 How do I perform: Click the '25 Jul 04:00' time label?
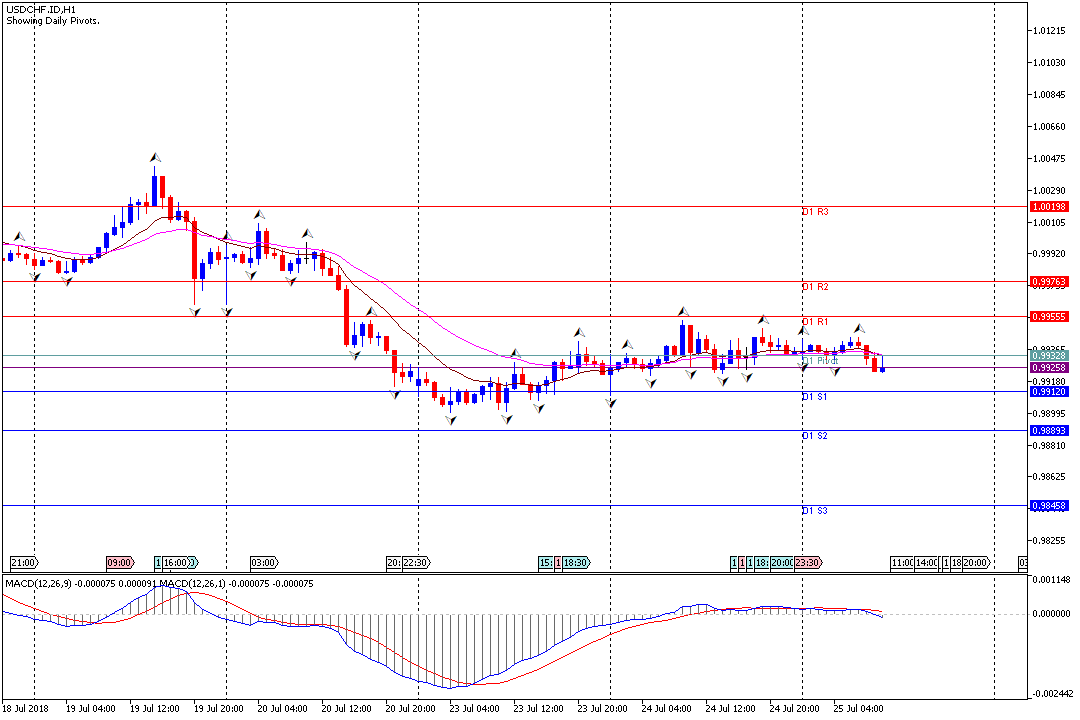(859, 709)
